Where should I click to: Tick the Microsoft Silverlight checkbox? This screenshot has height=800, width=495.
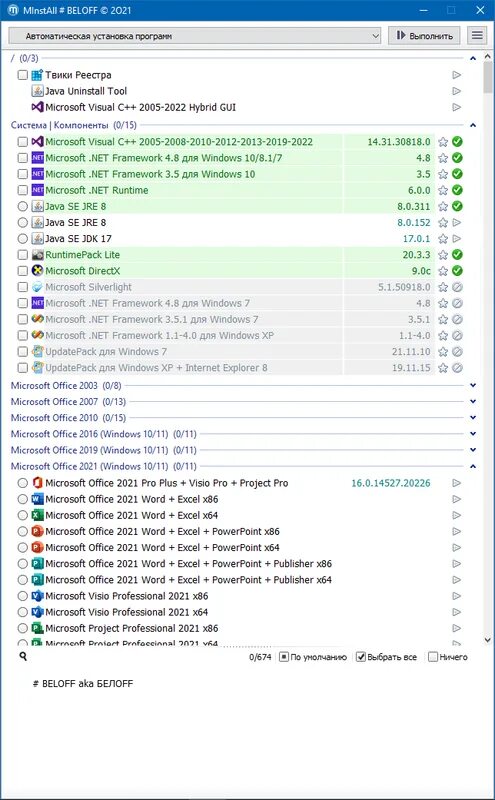click(22, 287)
